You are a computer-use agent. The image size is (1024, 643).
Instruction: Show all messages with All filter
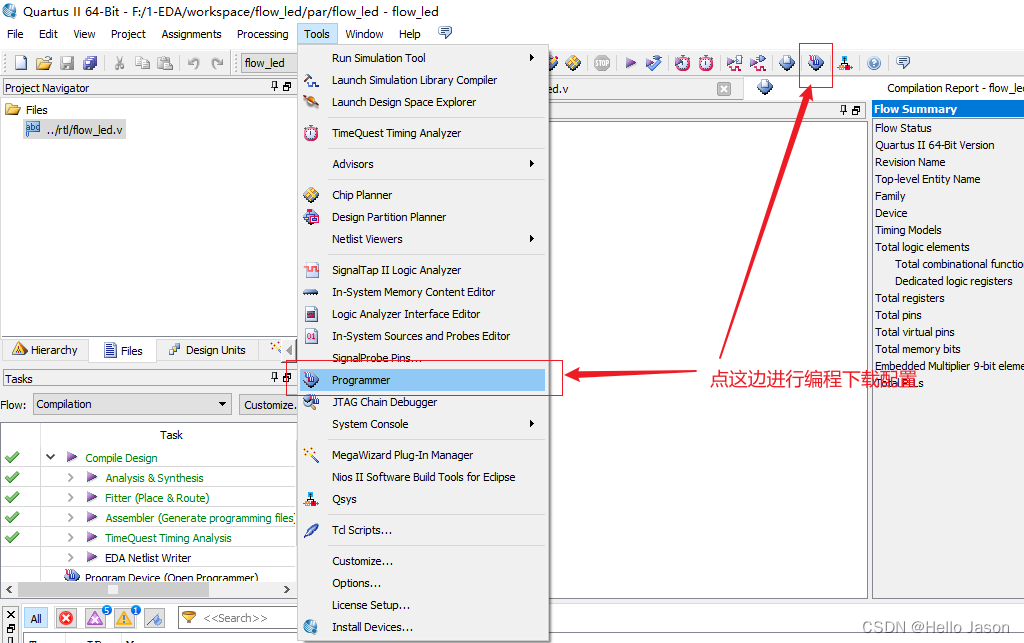tap(36, 618)
